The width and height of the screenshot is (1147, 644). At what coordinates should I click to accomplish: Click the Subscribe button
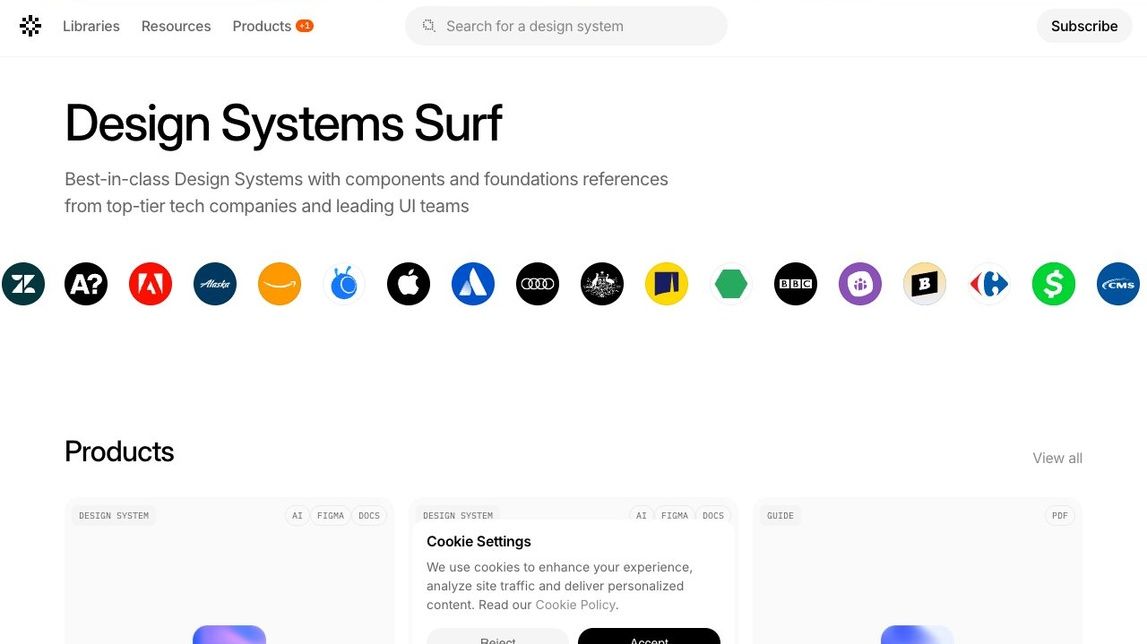(1084, 26)
